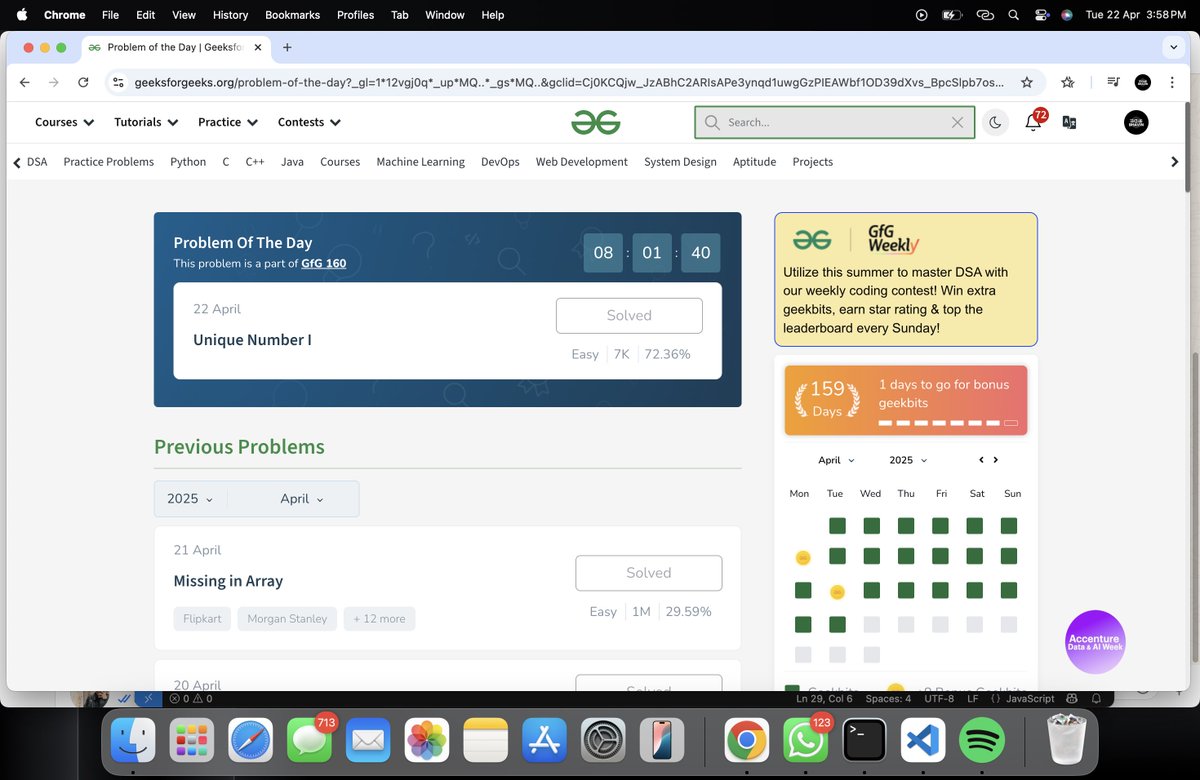
Task: Click Solved button for Unique Number I
Action: pyautogui.click(x=629, y=315)
